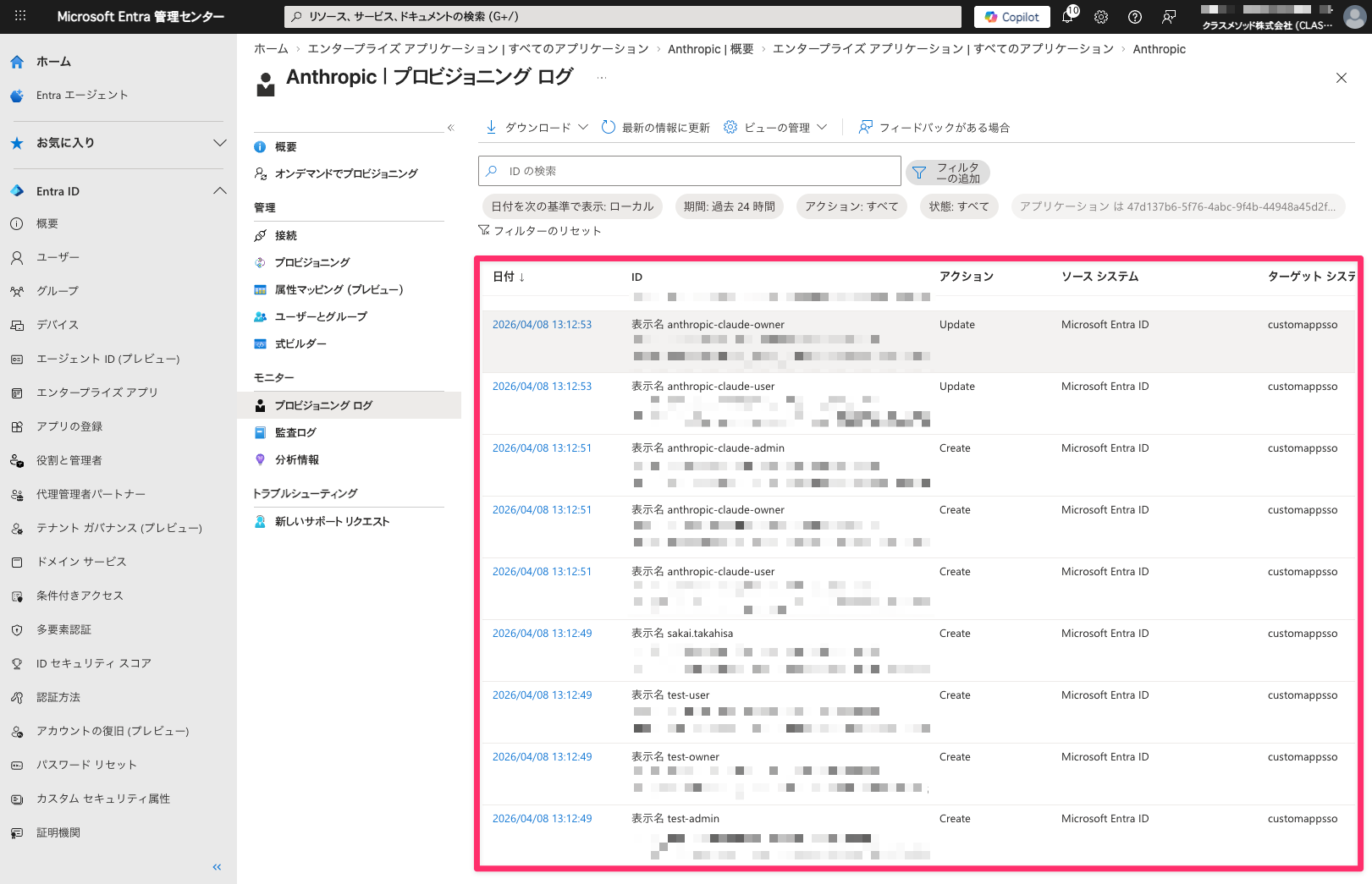The height and width of the screenshot is (884, 1372).
Task: Focus the global resource search box
Action: [x=623, y=17]
